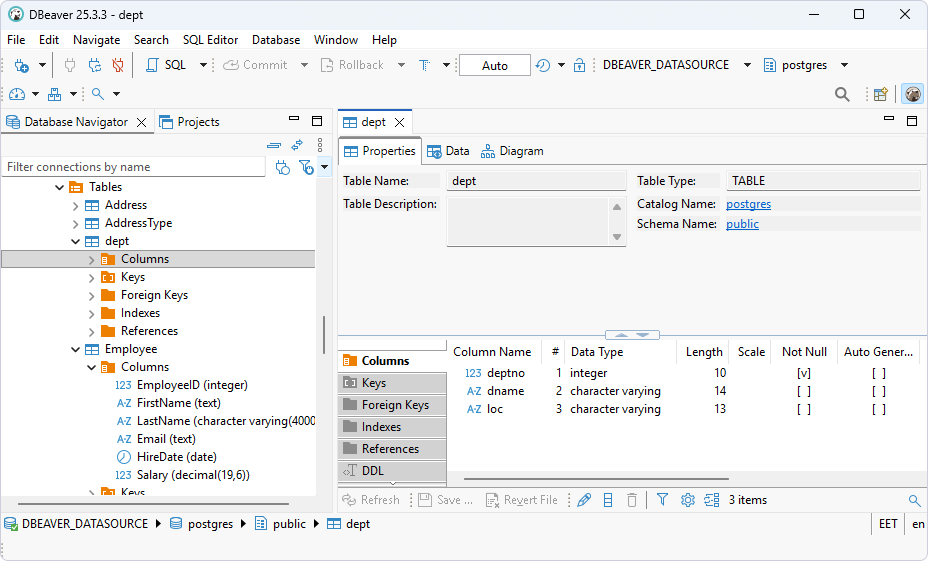Click properties panel collapse handle arrows

click(x=632, y=335)
